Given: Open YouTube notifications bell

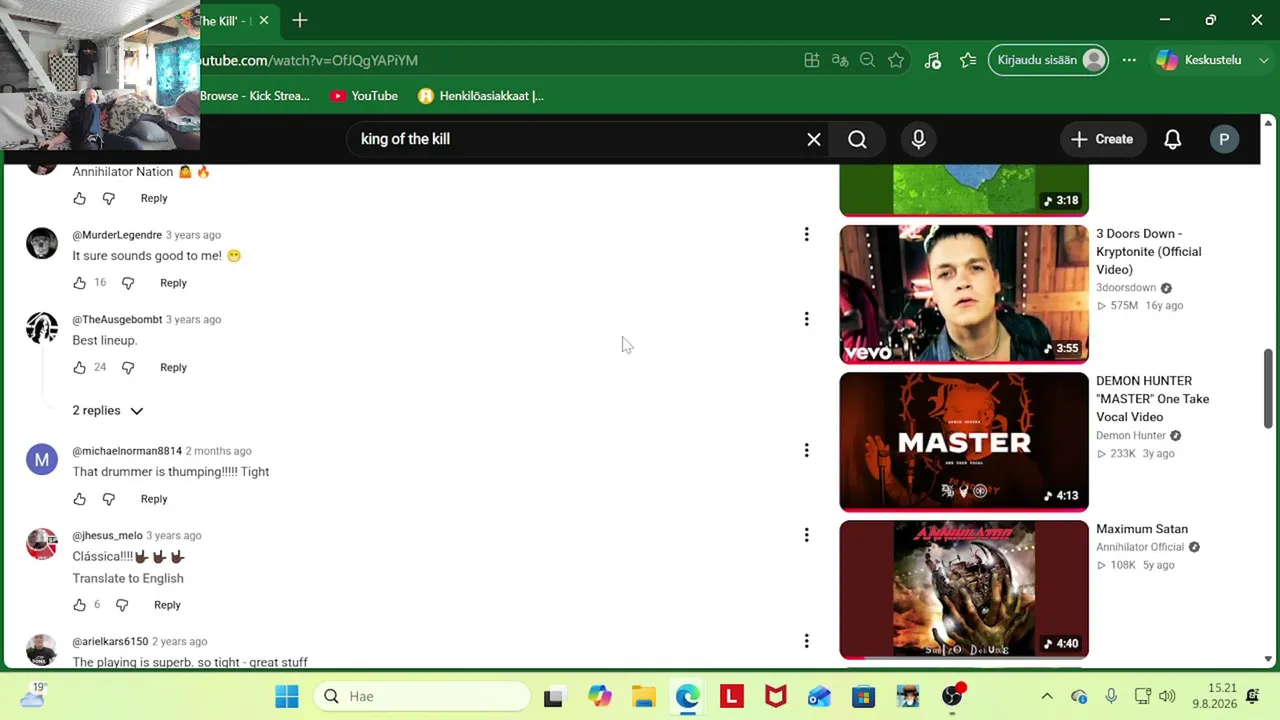Looking at the screenshot, I should (1173, 140).
